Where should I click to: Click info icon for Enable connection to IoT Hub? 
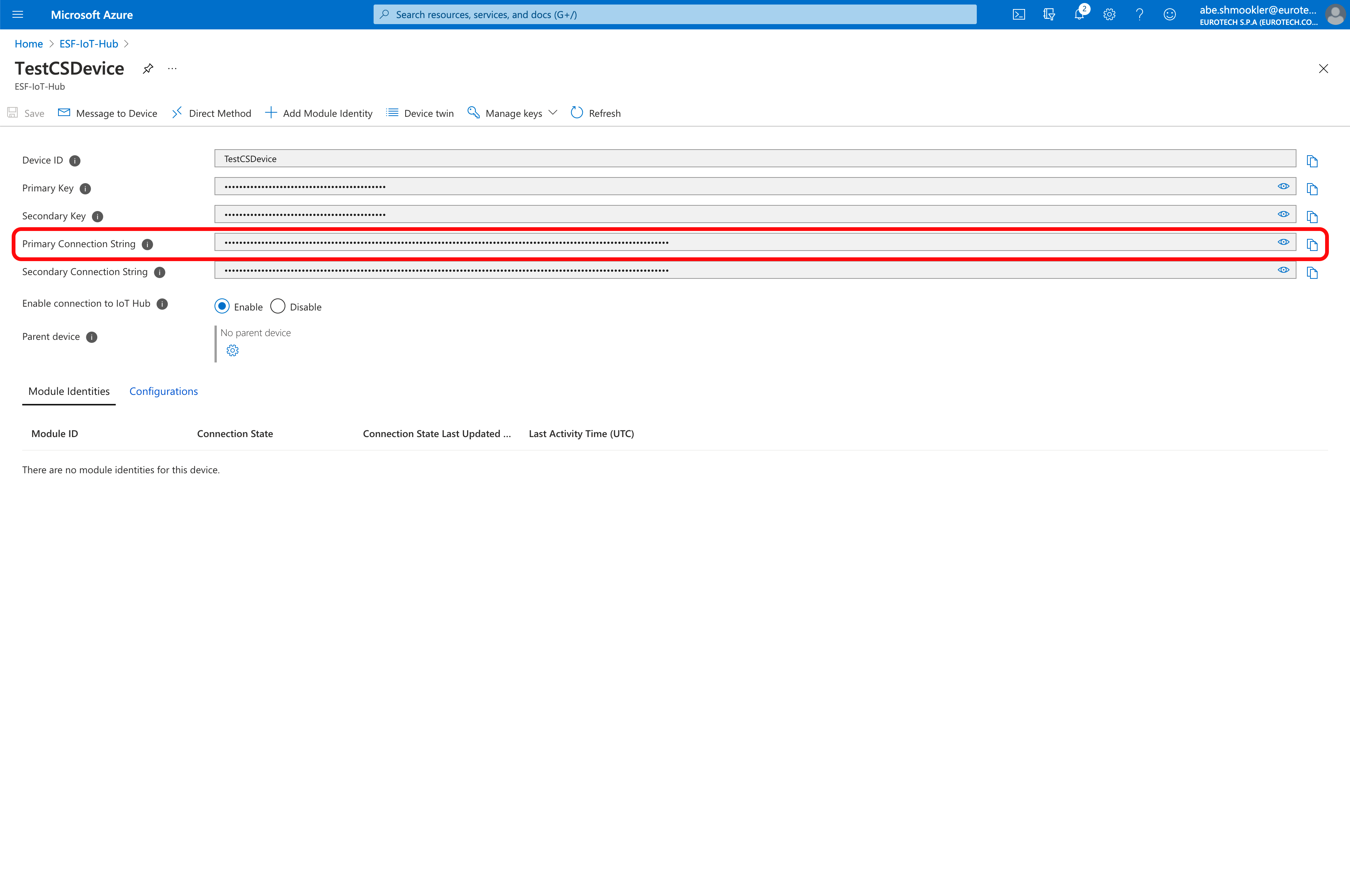162,304
